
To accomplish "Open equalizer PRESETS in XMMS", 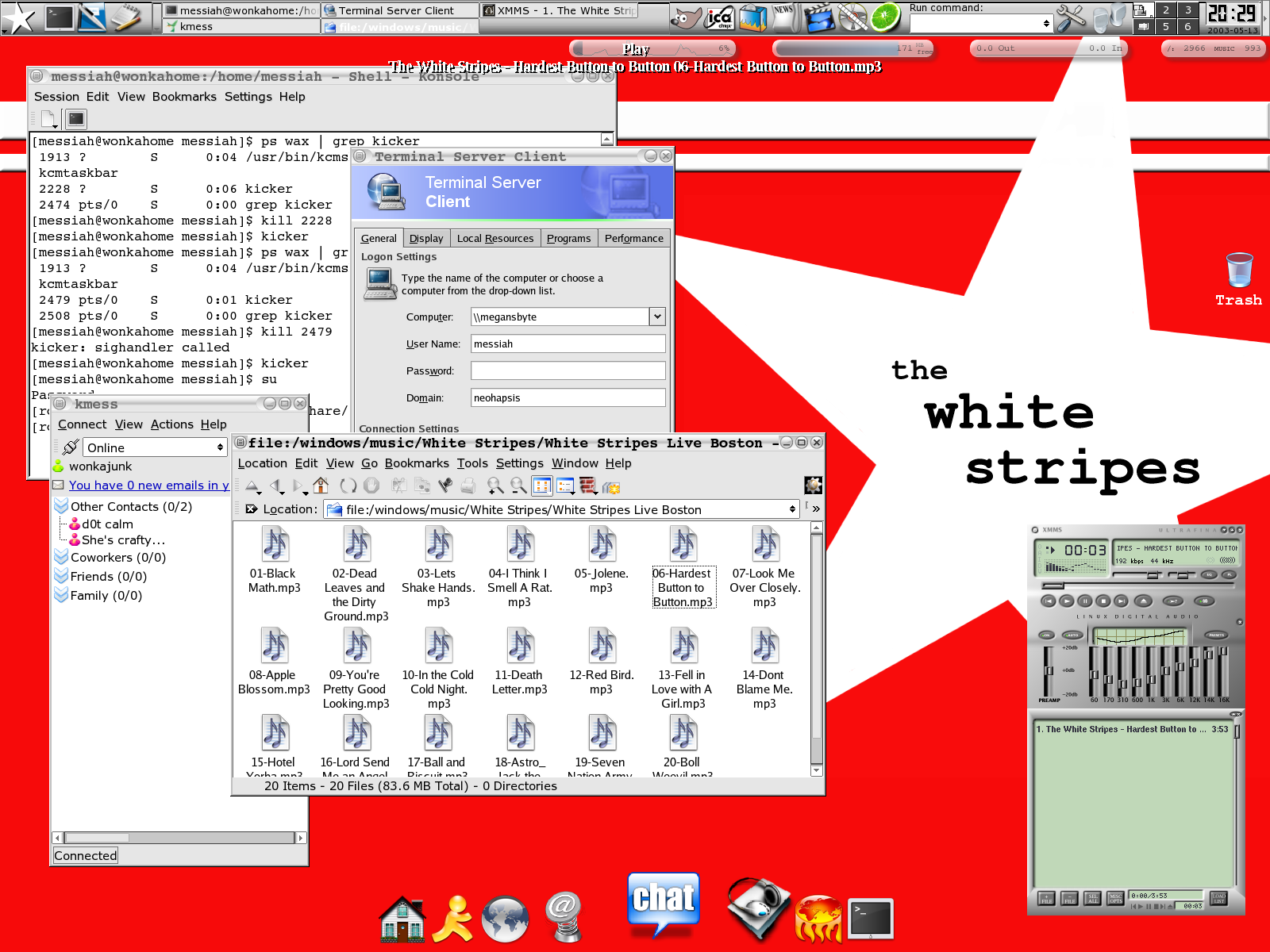I will [x=1217, y=635].
